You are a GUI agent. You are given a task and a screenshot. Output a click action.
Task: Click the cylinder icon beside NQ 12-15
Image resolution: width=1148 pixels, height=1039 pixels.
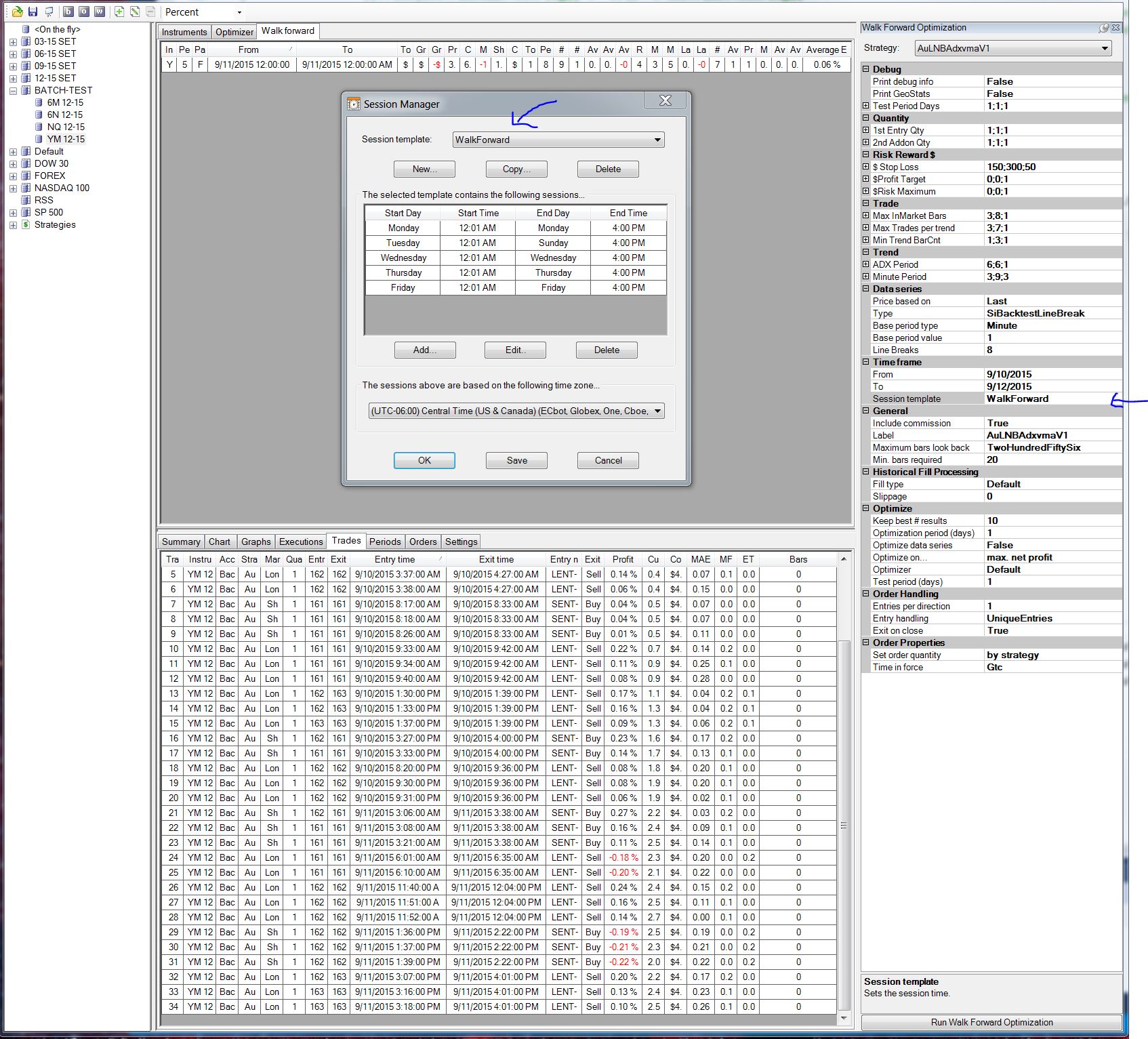click(x=39, y=127)
